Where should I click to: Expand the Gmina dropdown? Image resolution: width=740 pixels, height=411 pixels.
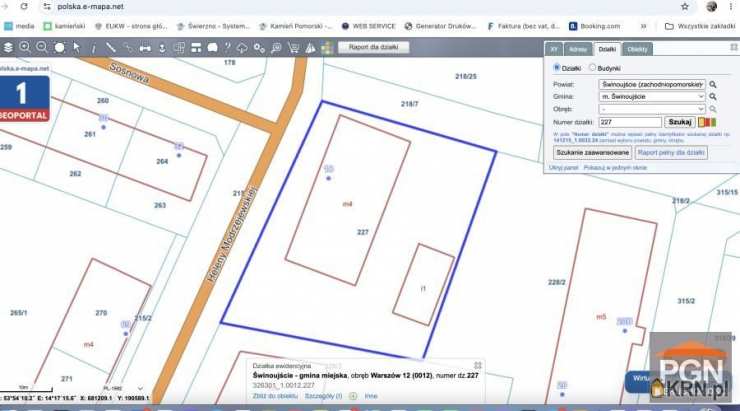click(652, 96)
